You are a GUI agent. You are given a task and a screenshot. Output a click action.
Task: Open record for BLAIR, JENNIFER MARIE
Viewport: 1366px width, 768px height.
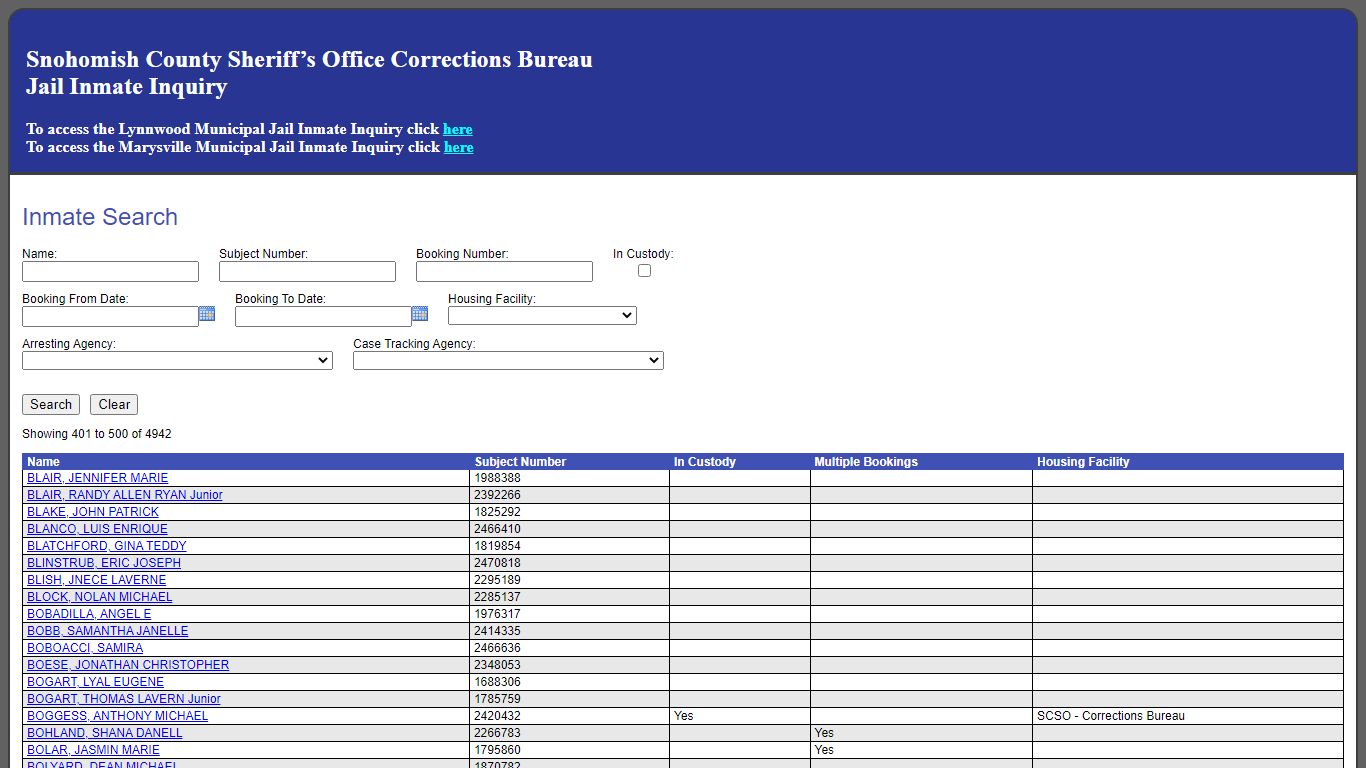pos(97,478)
